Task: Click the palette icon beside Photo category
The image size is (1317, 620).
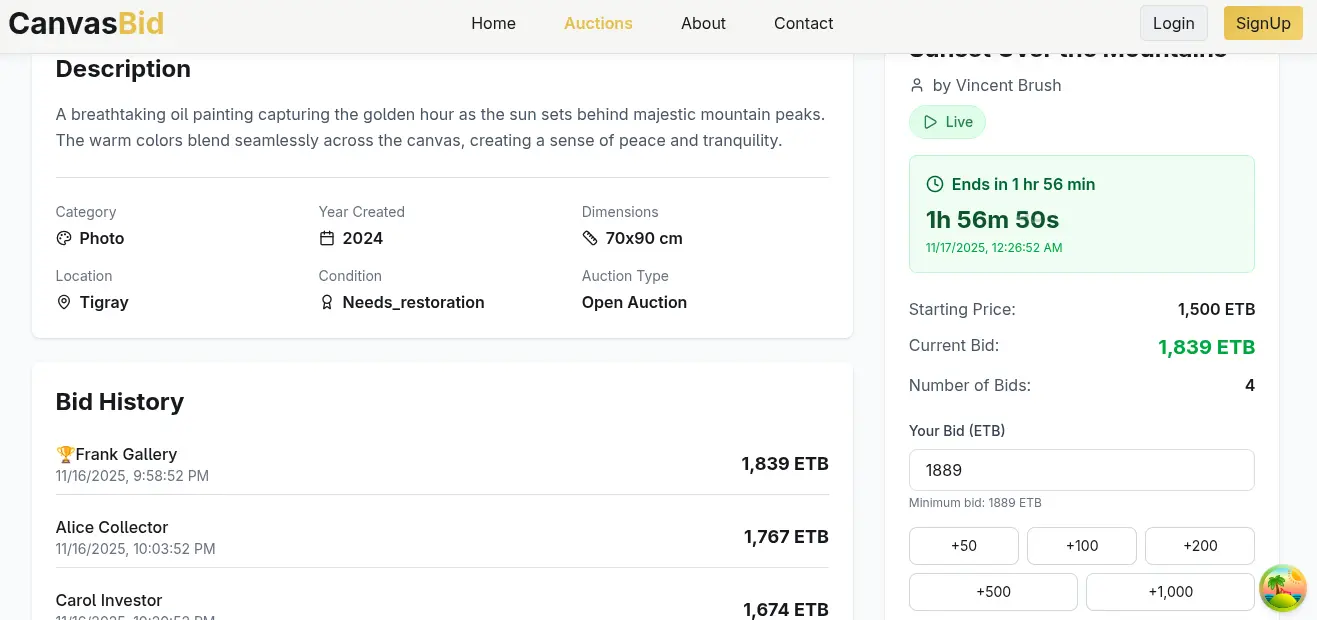Action: (64, 238)
